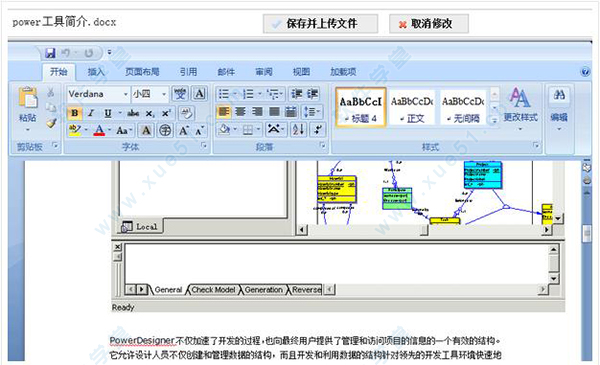
Task: Open the Verdana font name dropdown
Action: pos(126,94)
